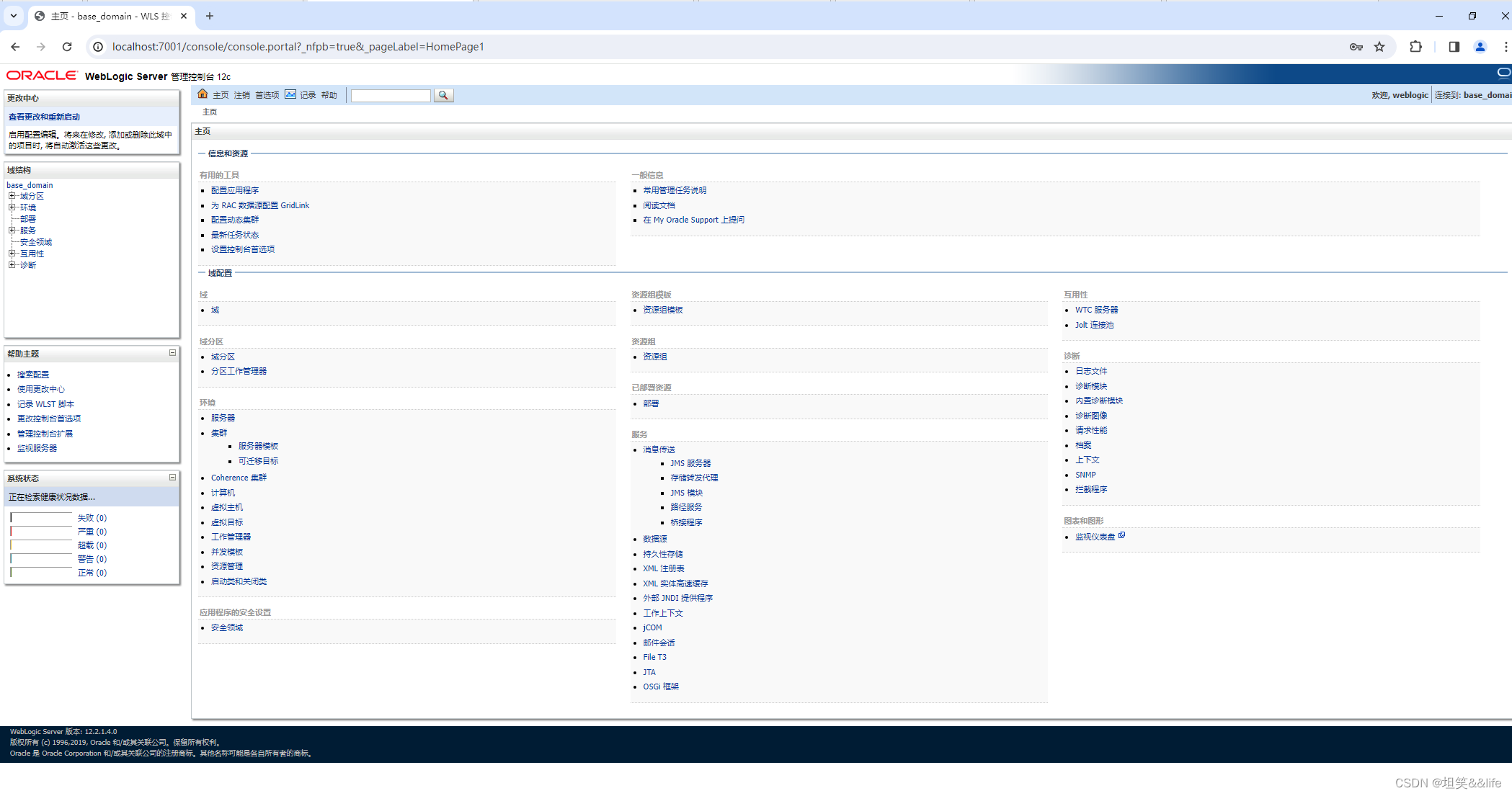Open the OSGi 框架 link
Image resolution: width=1512 pixels, height=796 pixels.
pyautogui.click(x=661, y=687)
